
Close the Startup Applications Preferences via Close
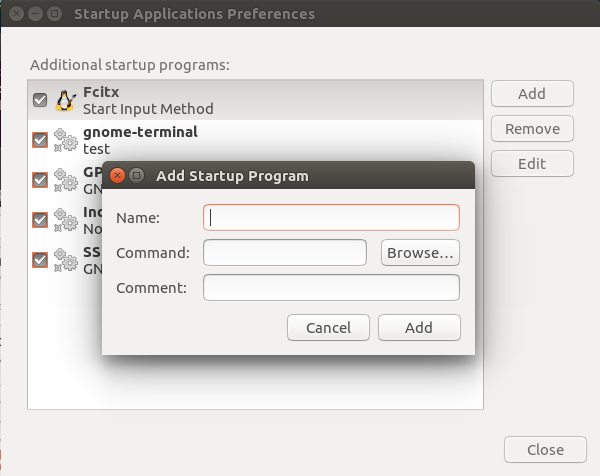click(545, 450)
